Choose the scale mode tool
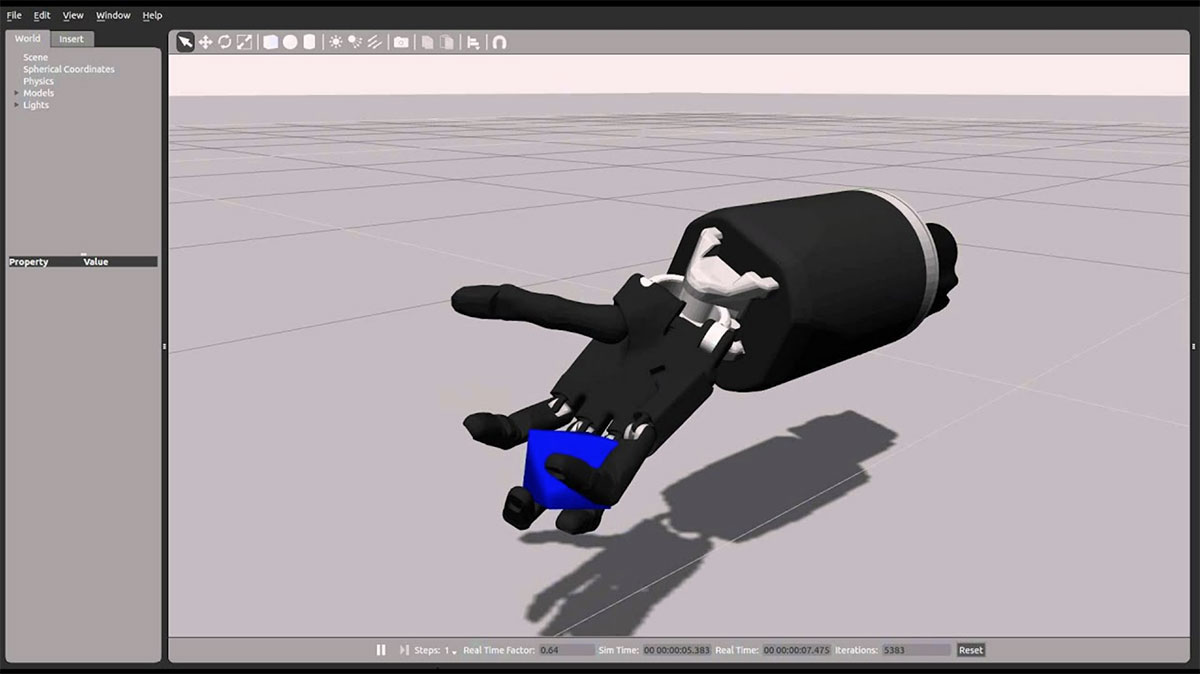 (x=244, y=42)
